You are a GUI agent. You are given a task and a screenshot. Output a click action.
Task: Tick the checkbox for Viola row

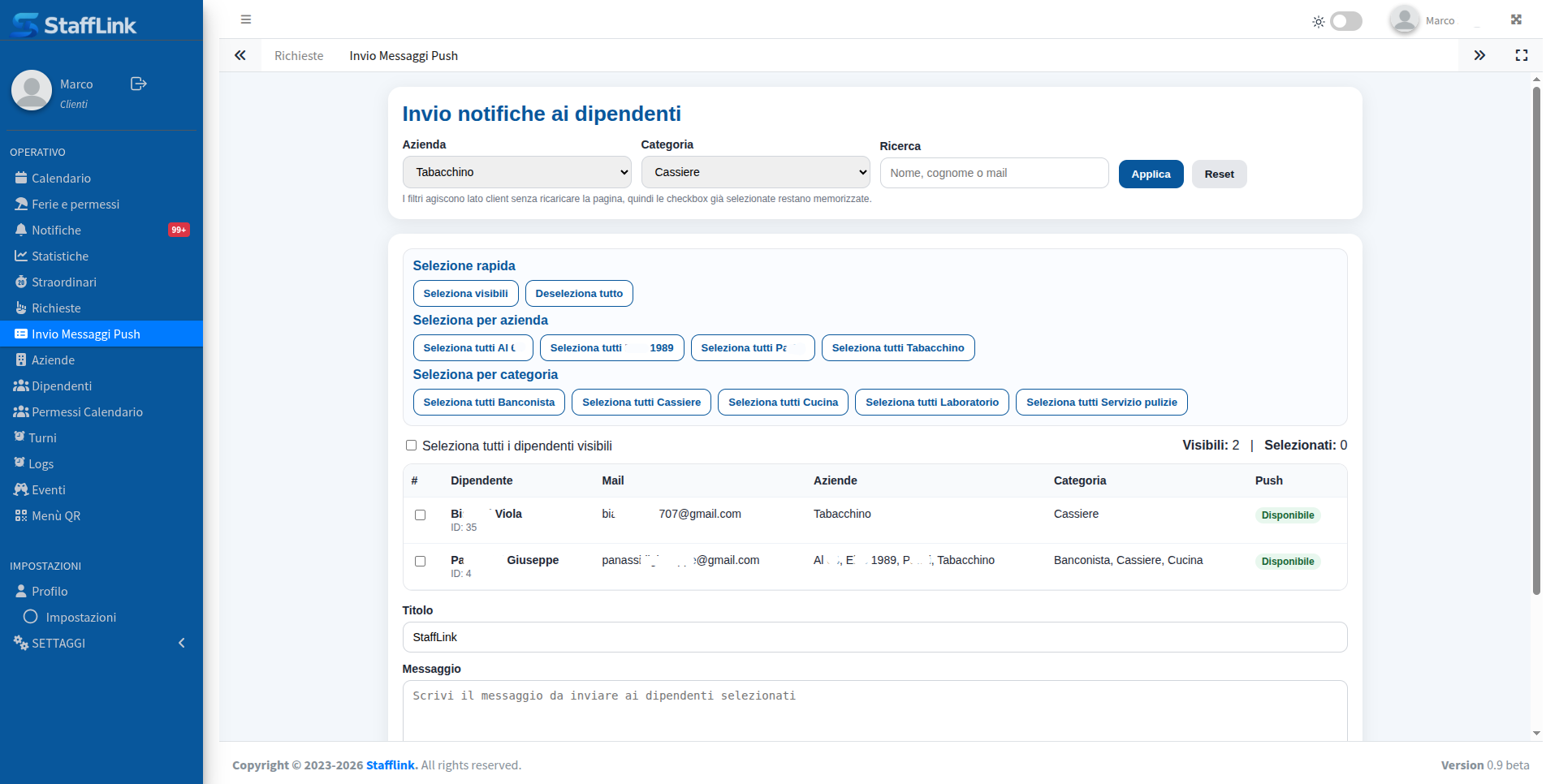(420, 515)
